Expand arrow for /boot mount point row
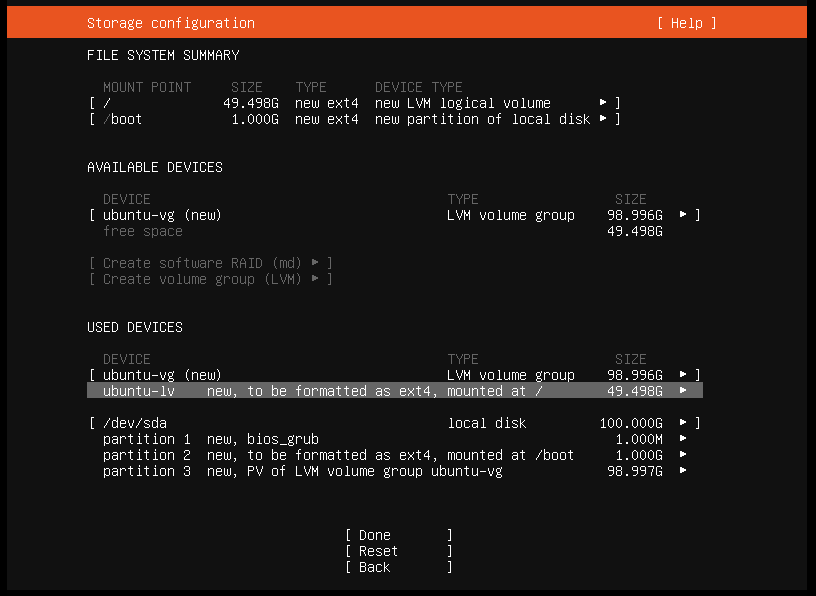Image resolution: width=816 pixels, height=596 pixels. [x=603, y=119]
